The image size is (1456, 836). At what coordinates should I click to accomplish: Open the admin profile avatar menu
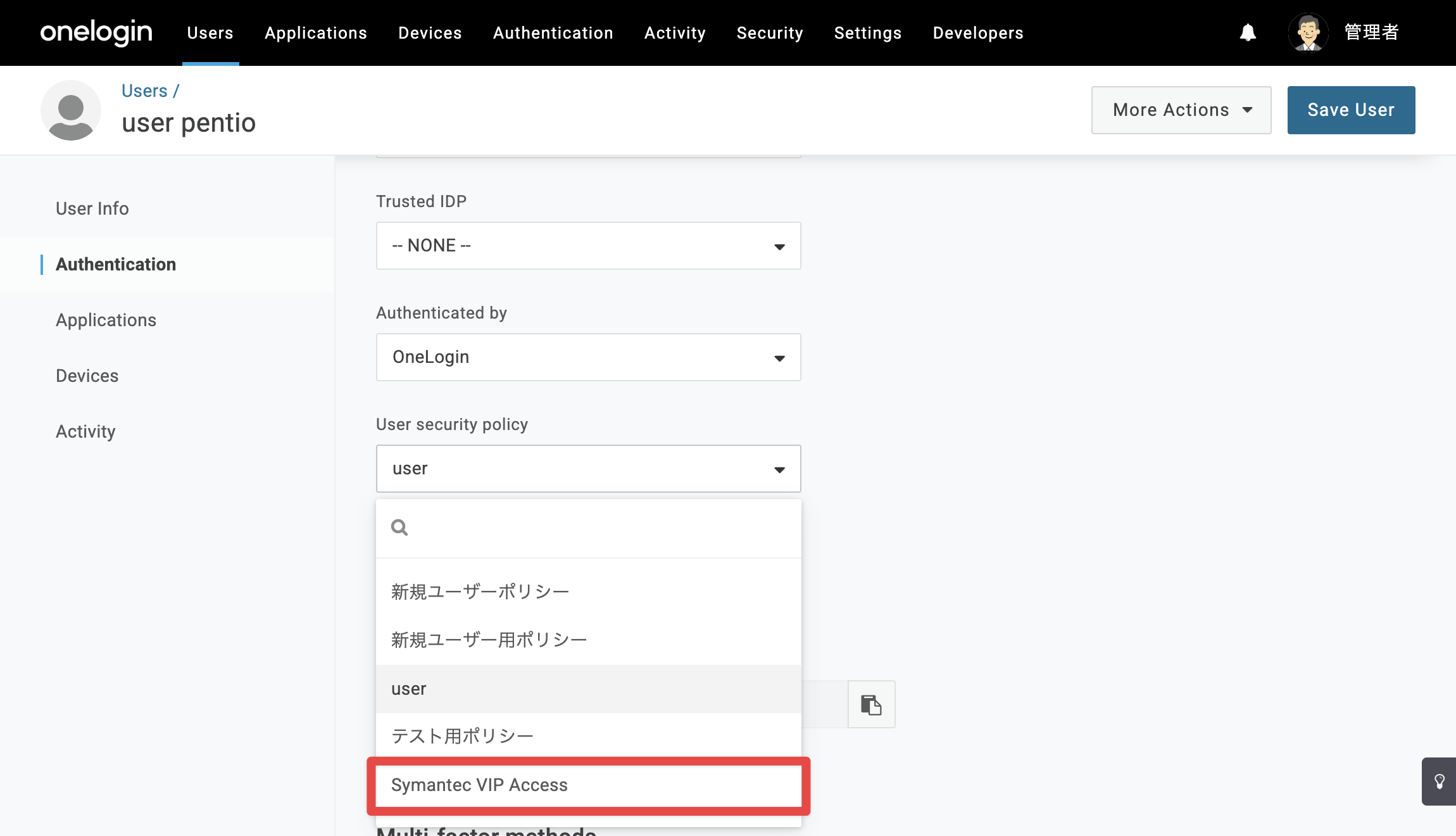1308,32
